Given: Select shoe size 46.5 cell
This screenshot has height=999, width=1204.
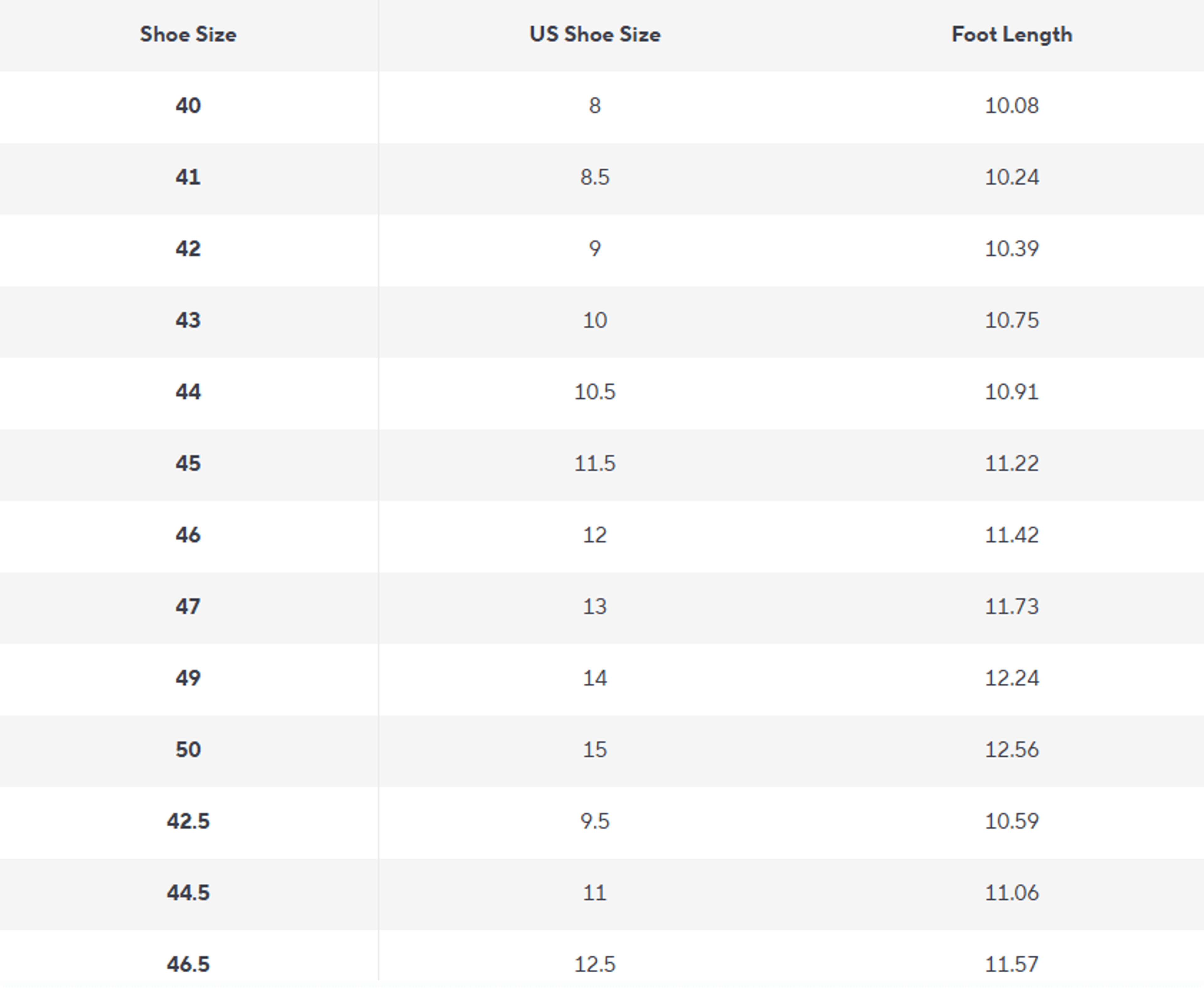Looking at the screenshot, I should pyautogui.click(x=188, y=965).
